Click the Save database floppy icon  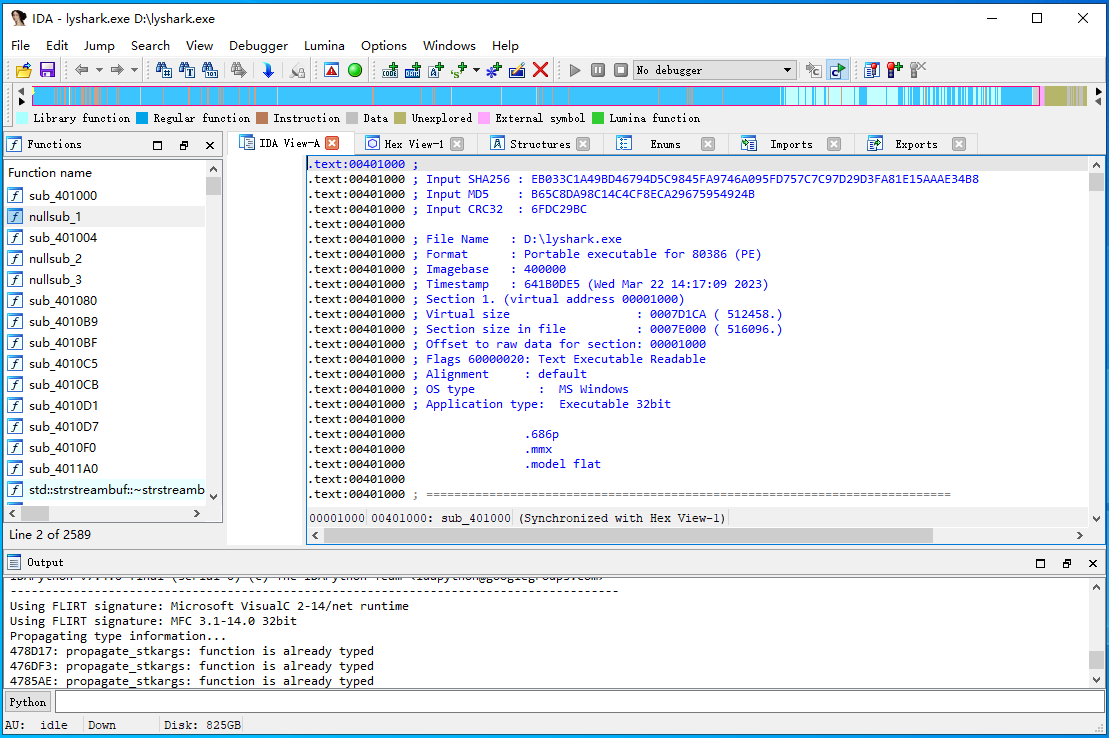pos(47,70)
